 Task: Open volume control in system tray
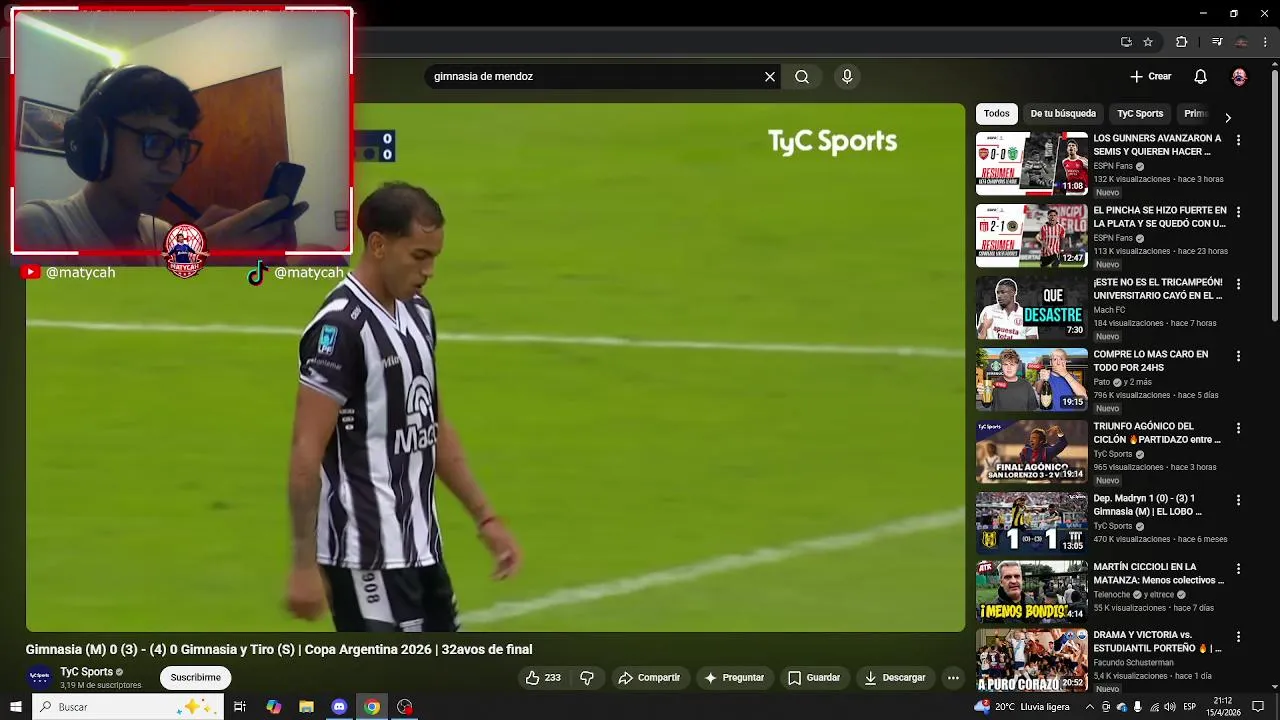pyautogui.click(x=1169, y=707)
